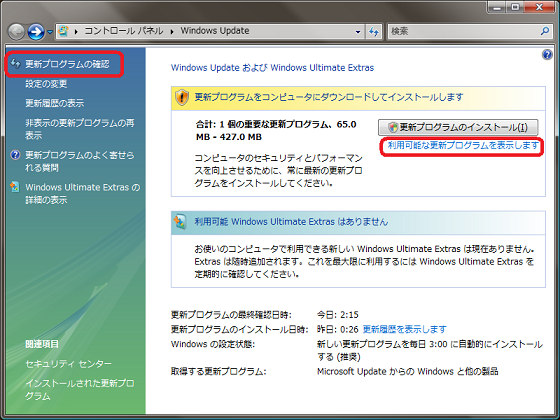Click the 合計: 1 個の重要な更新プログラム summary text

276,131
